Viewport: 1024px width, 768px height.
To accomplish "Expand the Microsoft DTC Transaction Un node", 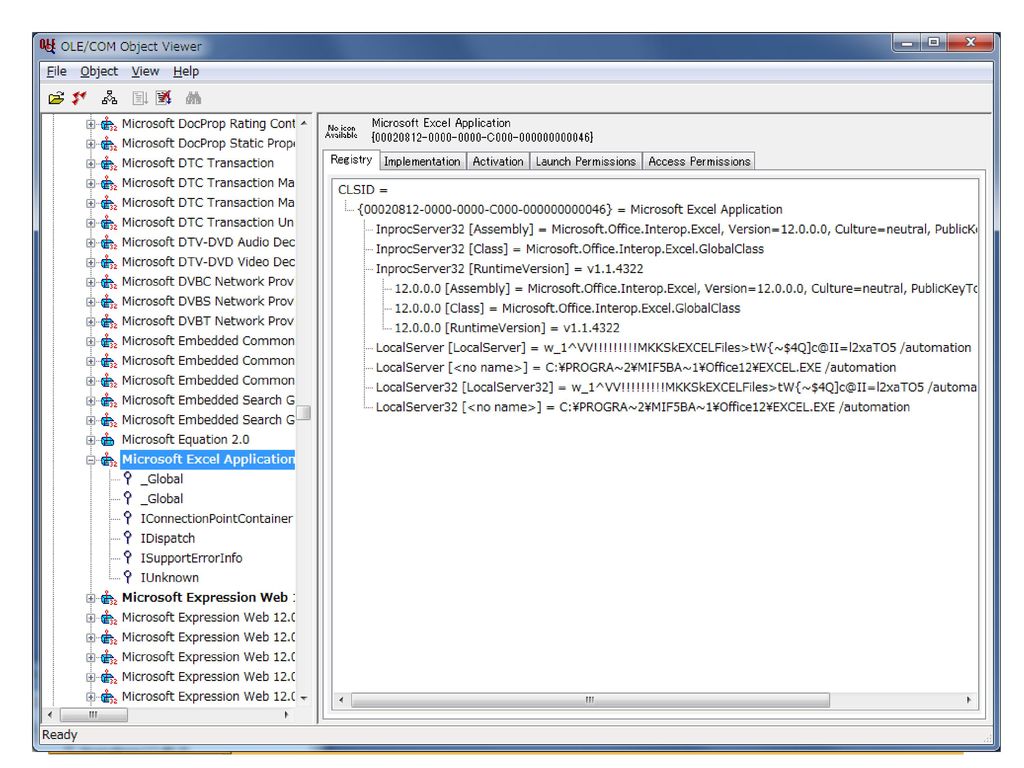I will [91, 223].
